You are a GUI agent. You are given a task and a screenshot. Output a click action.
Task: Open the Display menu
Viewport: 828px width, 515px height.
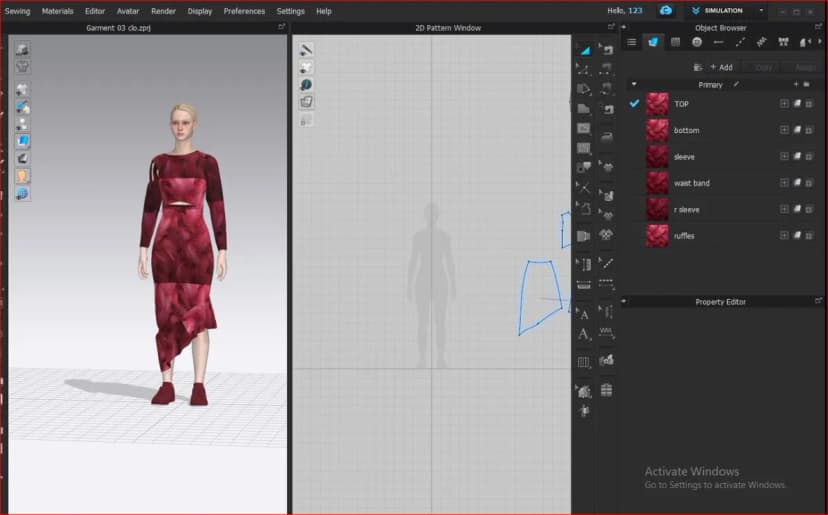tap(200, 11)
